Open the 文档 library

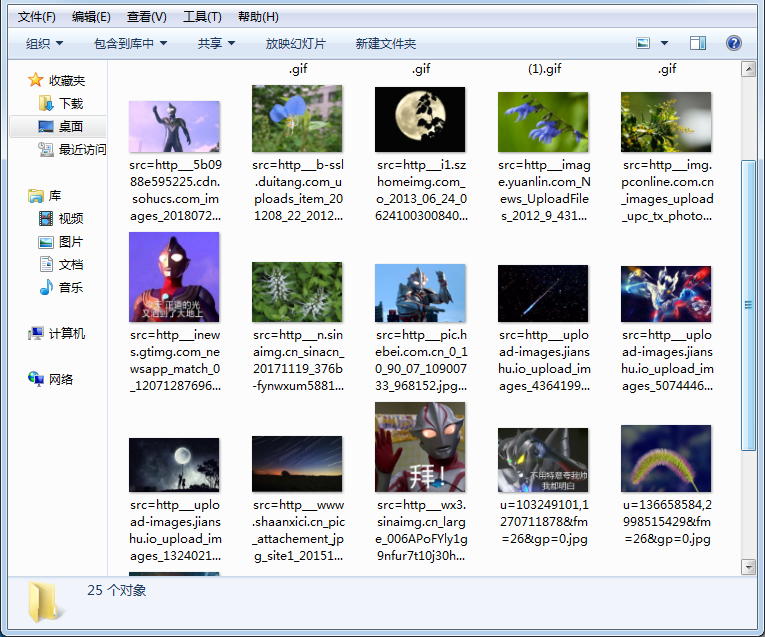pyautogui.click(x=61, y=264)
